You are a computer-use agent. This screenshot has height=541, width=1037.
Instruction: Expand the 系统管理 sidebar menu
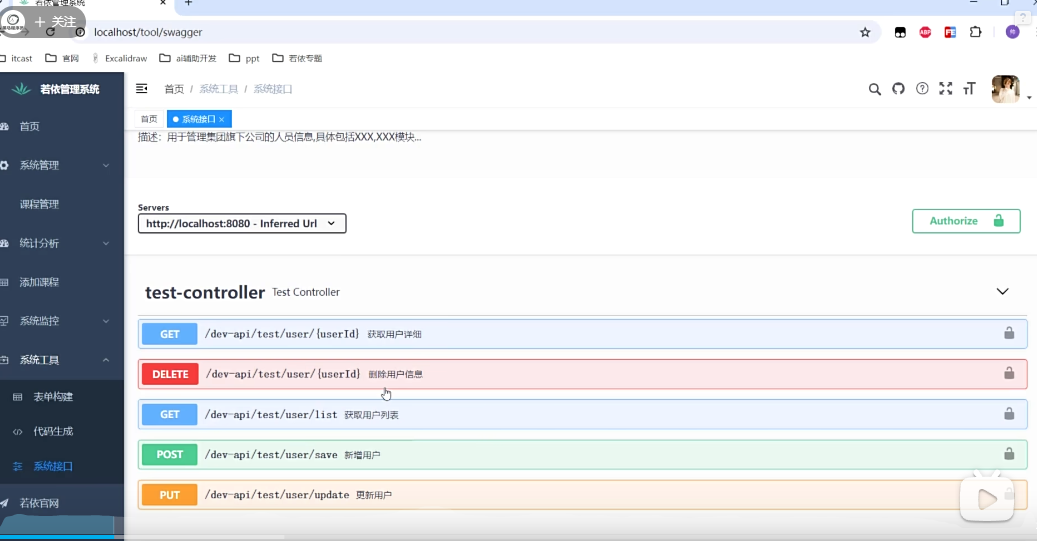(x=62, y=165)
